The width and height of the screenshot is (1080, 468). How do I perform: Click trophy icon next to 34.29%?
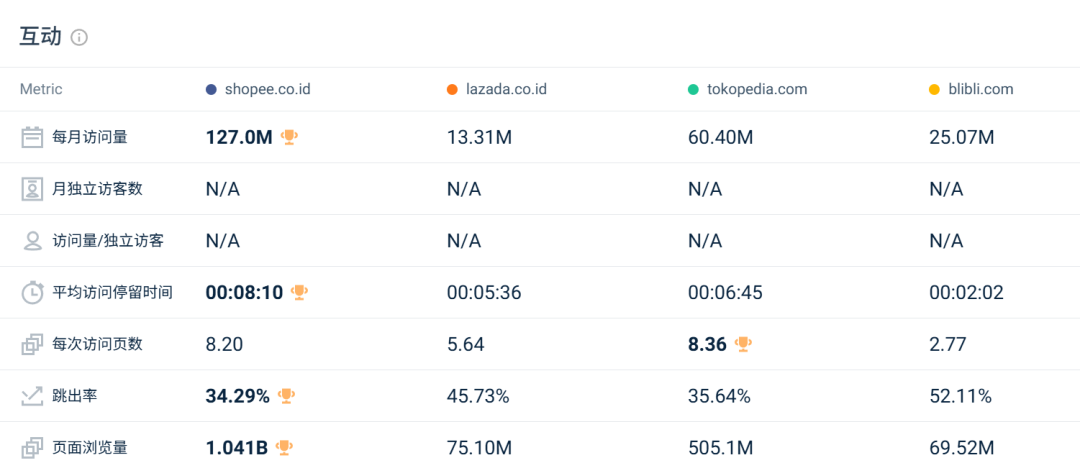tap(286, 396)
